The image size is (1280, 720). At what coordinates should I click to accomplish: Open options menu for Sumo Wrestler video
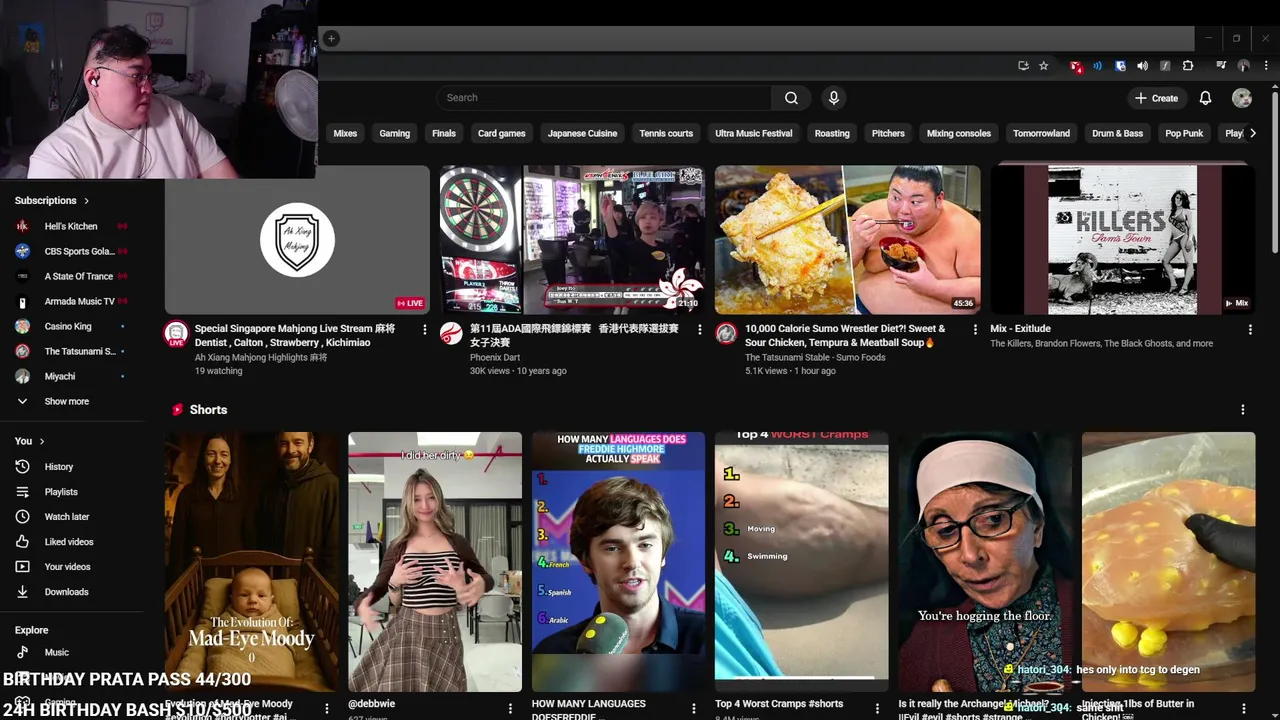(975, 329)
